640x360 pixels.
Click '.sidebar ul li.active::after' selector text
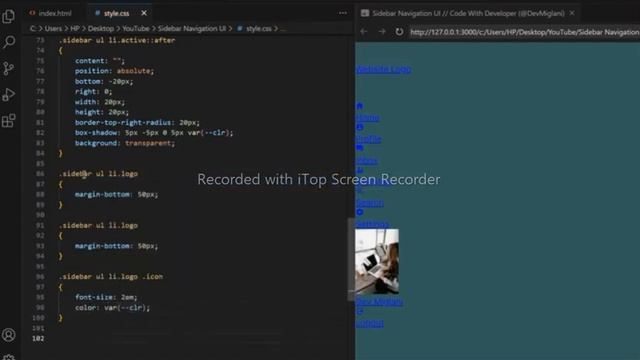(x=117, y=40)
